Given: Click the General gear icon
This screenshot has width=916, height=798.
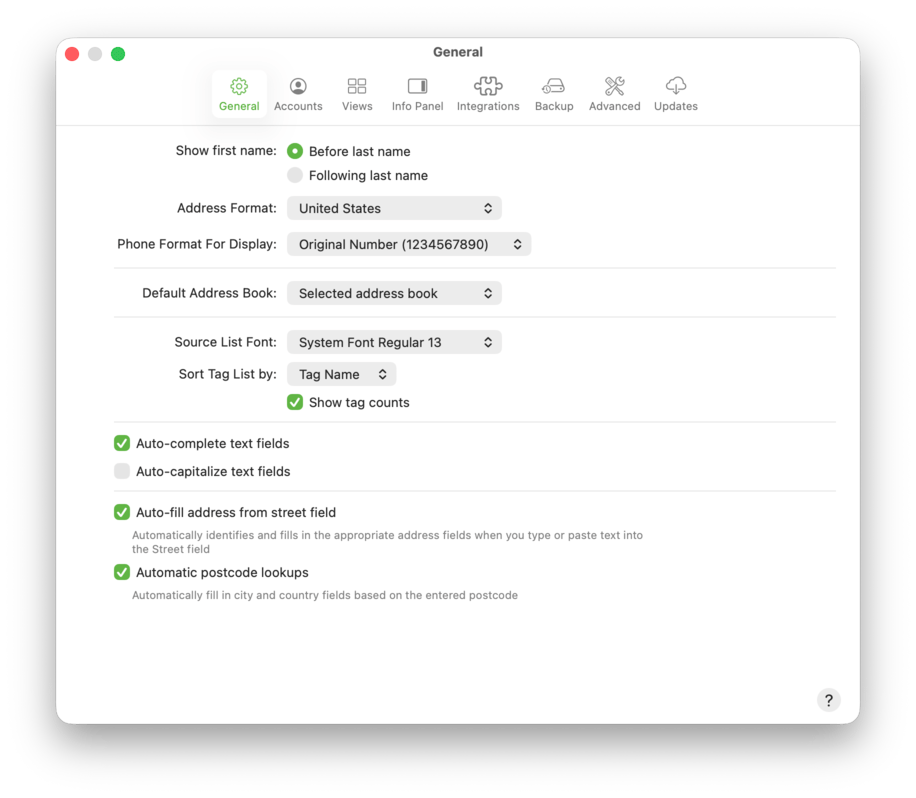Looking at the screenshot, I should pyautogui.click(x=239, y=87).
